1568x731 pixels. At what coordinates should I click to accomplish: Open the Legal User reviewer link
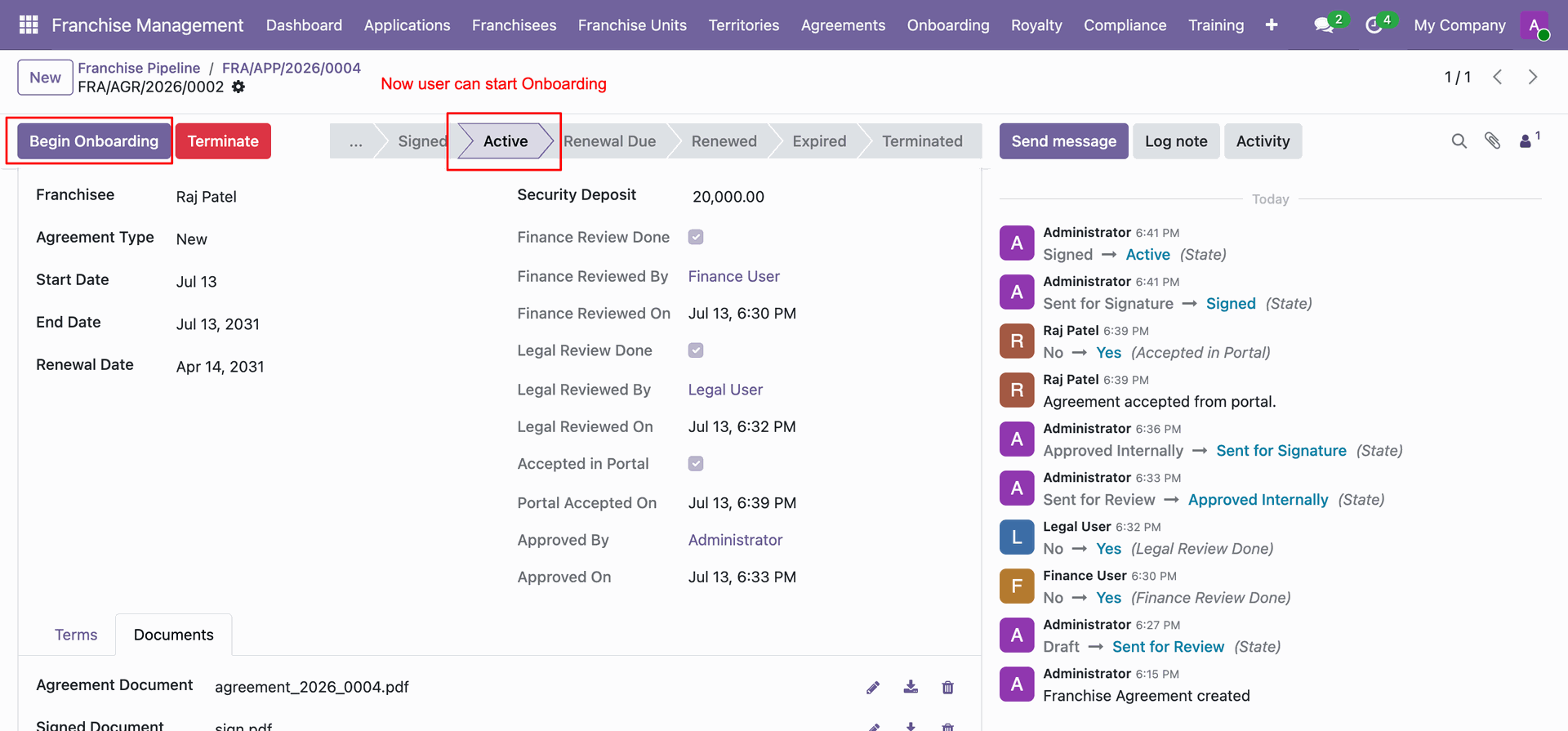[725, 390]
